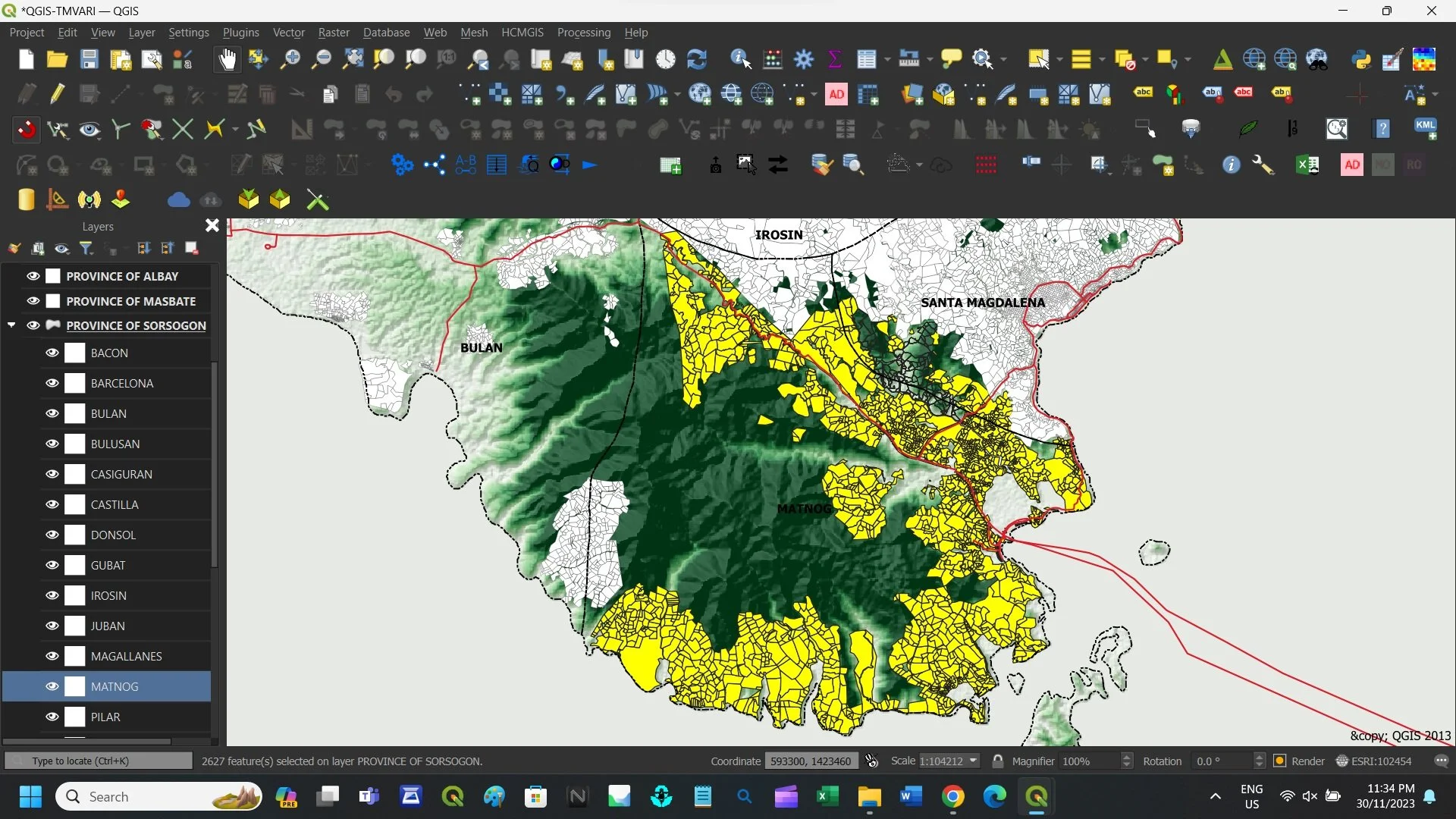The height and width of the screenshot is (819, 1456).
Task: Open the Processing menu
Action: (x=583, y=33)
